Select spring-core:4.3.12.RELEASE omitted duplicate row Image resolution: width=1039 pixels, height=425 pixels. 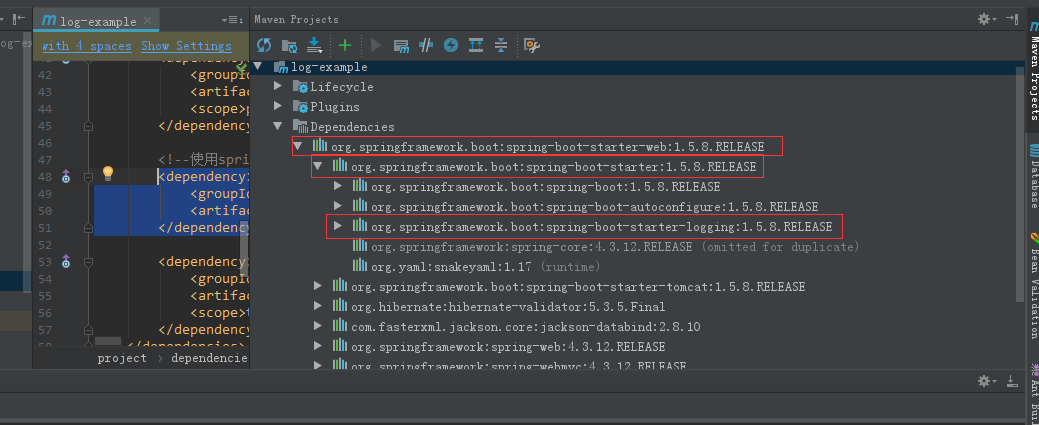tap(615, 247)
